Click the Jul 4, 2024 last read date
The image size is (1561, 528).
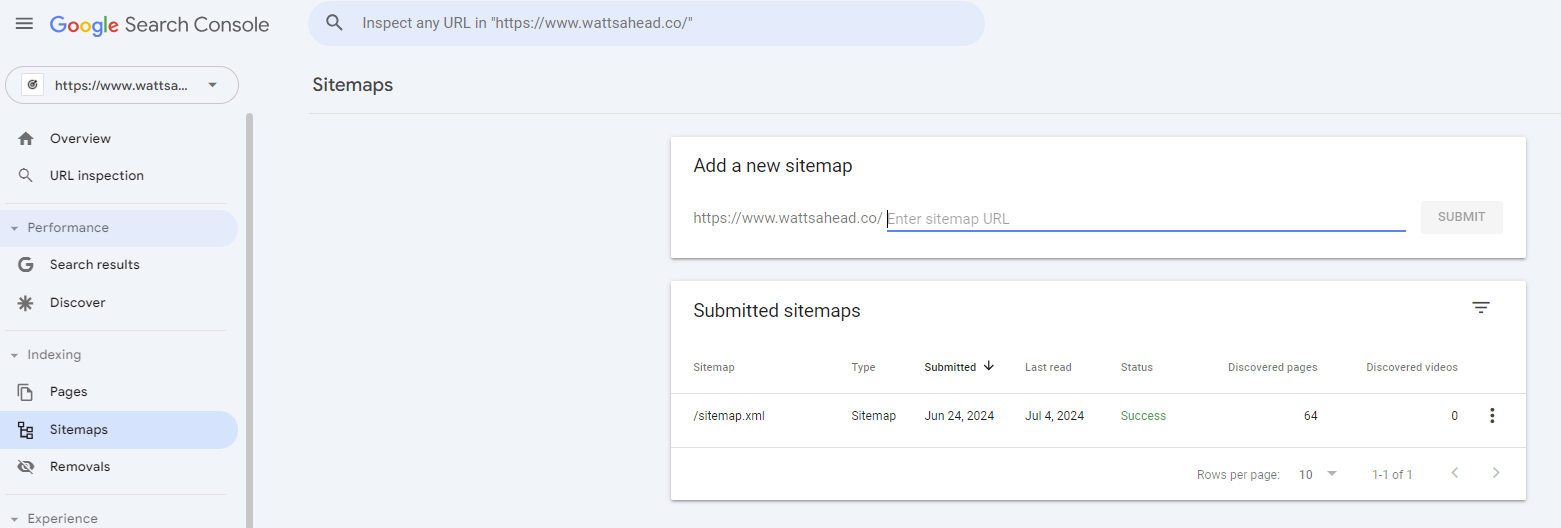(x=1054, y=416)
